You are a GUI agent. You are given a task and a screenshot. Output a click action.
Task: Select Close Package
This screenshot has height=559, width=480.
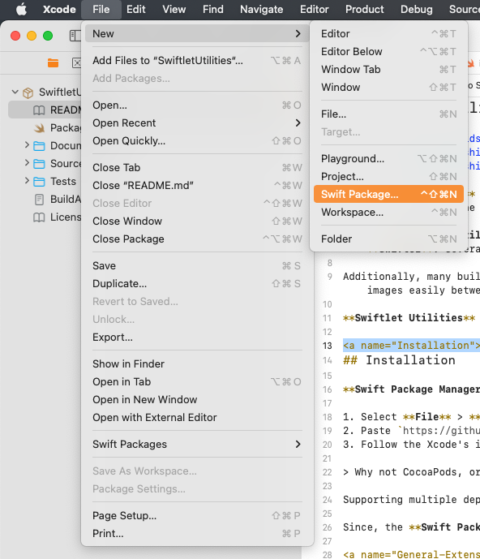[197, 239]
